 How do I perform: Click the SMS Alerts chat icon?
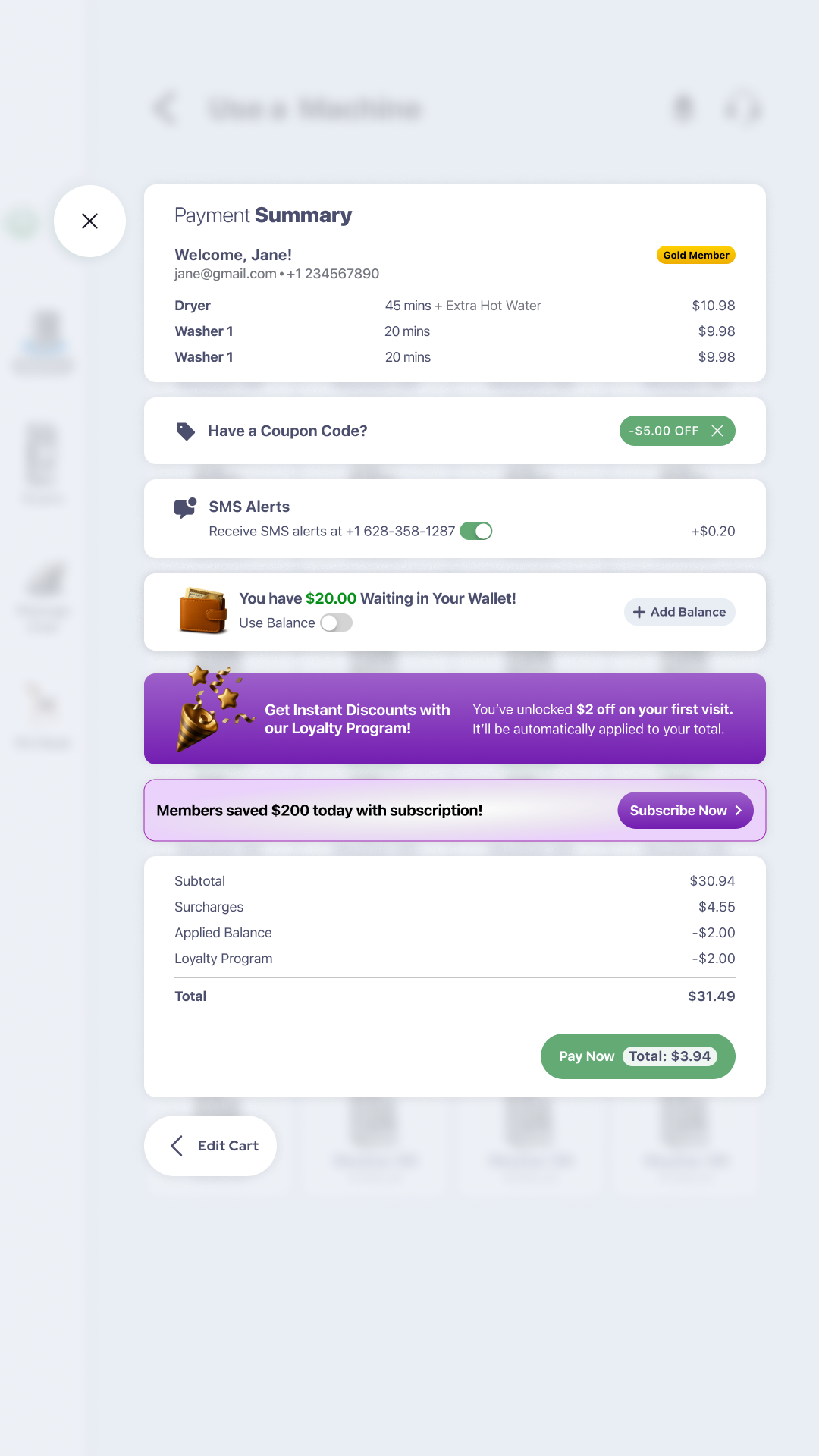tap(186, 508)
